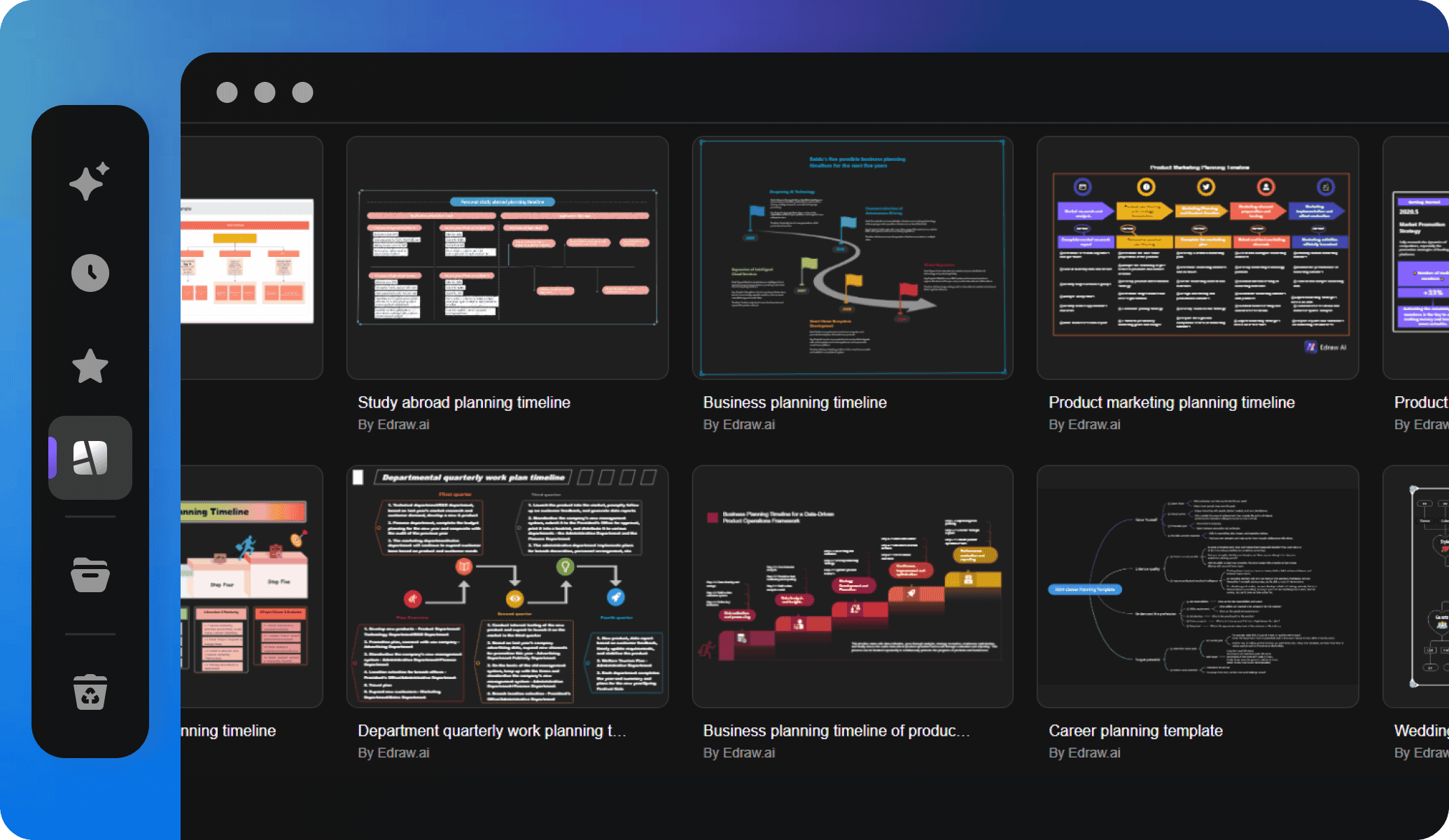This screenshot has height=840, width=1449.
Task: Click 'By Edraw.ai' under Study abroad timeline
Action: coord(393,424)
